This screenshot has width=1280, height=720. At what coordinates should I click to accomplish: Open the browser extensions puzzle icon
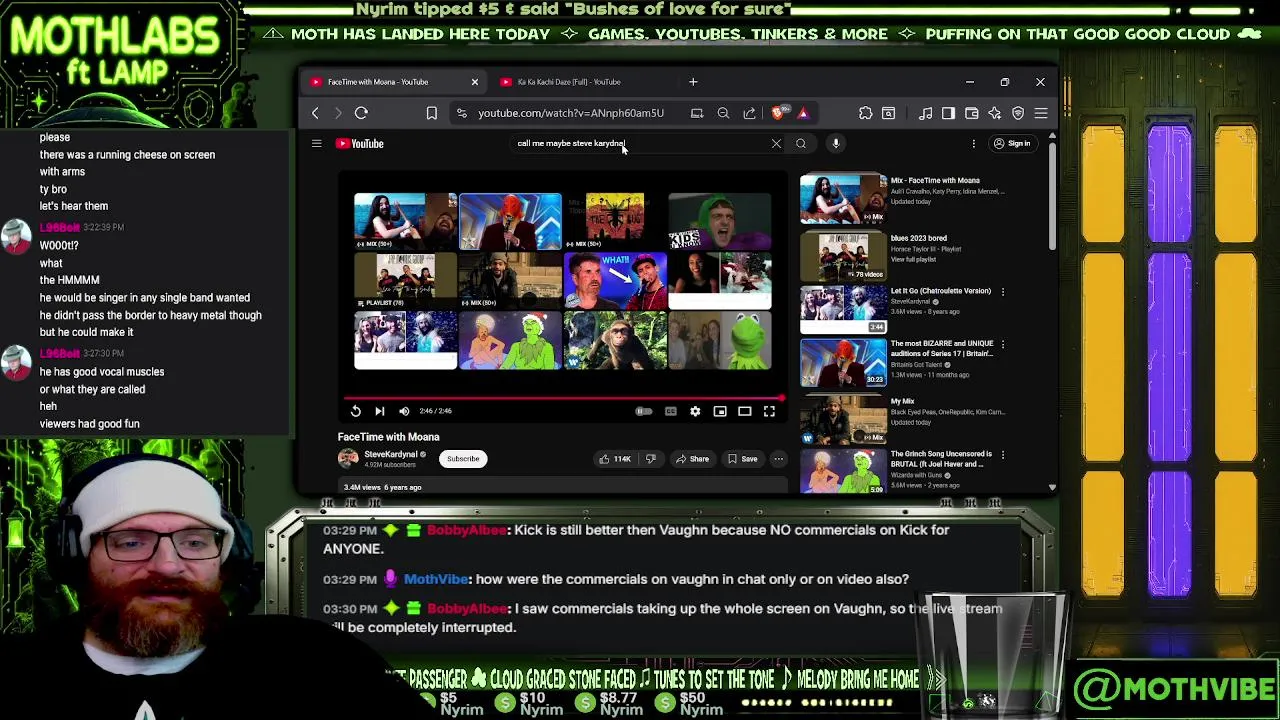[x=866, y=113]
